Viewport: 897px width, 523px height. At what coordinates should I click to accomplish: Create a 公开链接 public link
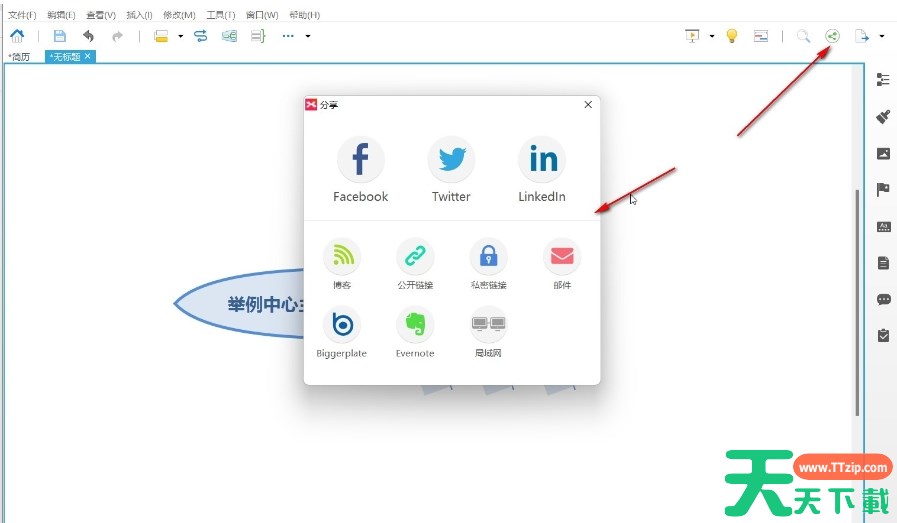coord(415,257)
